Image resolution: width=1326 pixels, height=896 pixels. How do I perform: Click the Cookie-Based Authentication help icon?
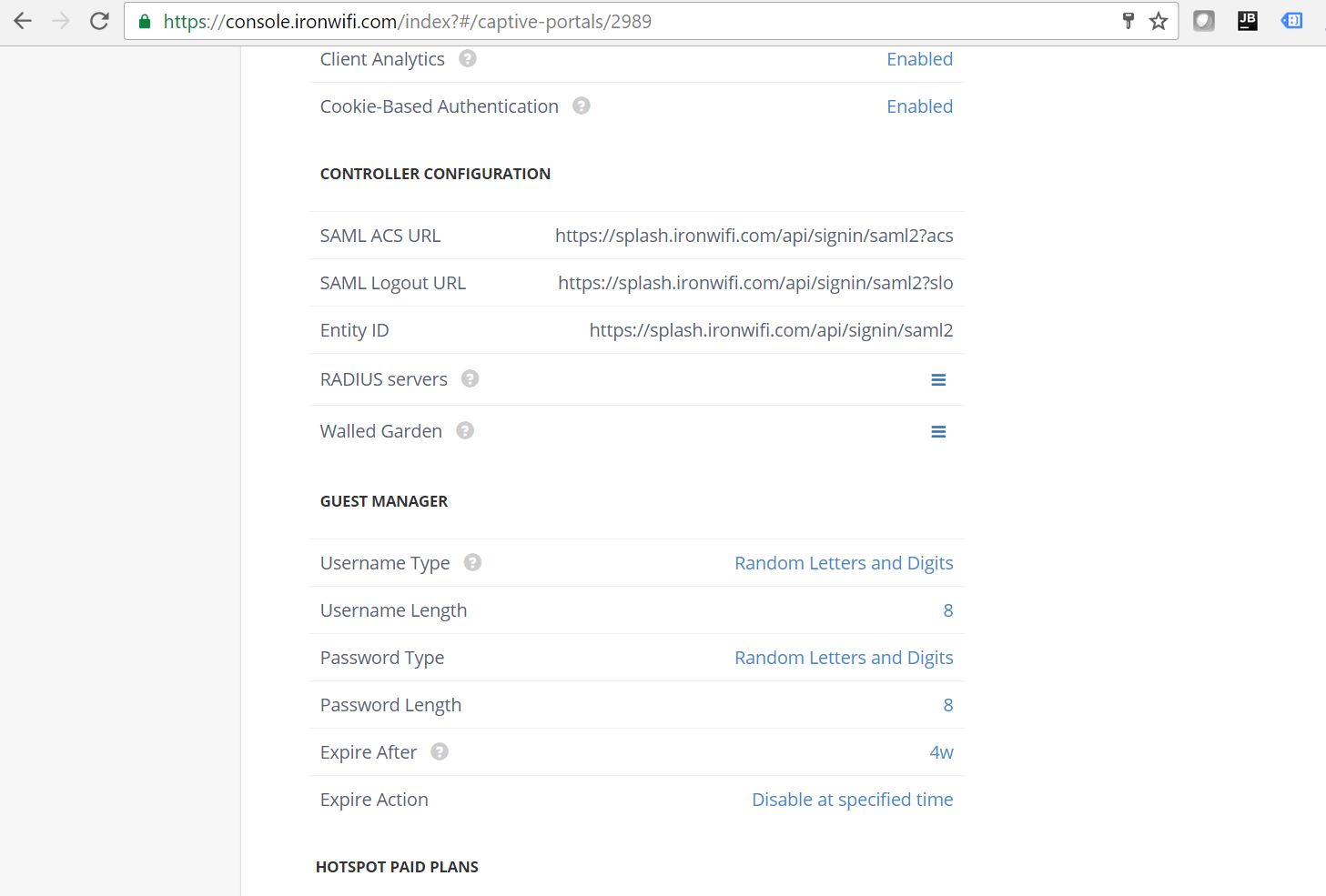(x=581, y=106)
